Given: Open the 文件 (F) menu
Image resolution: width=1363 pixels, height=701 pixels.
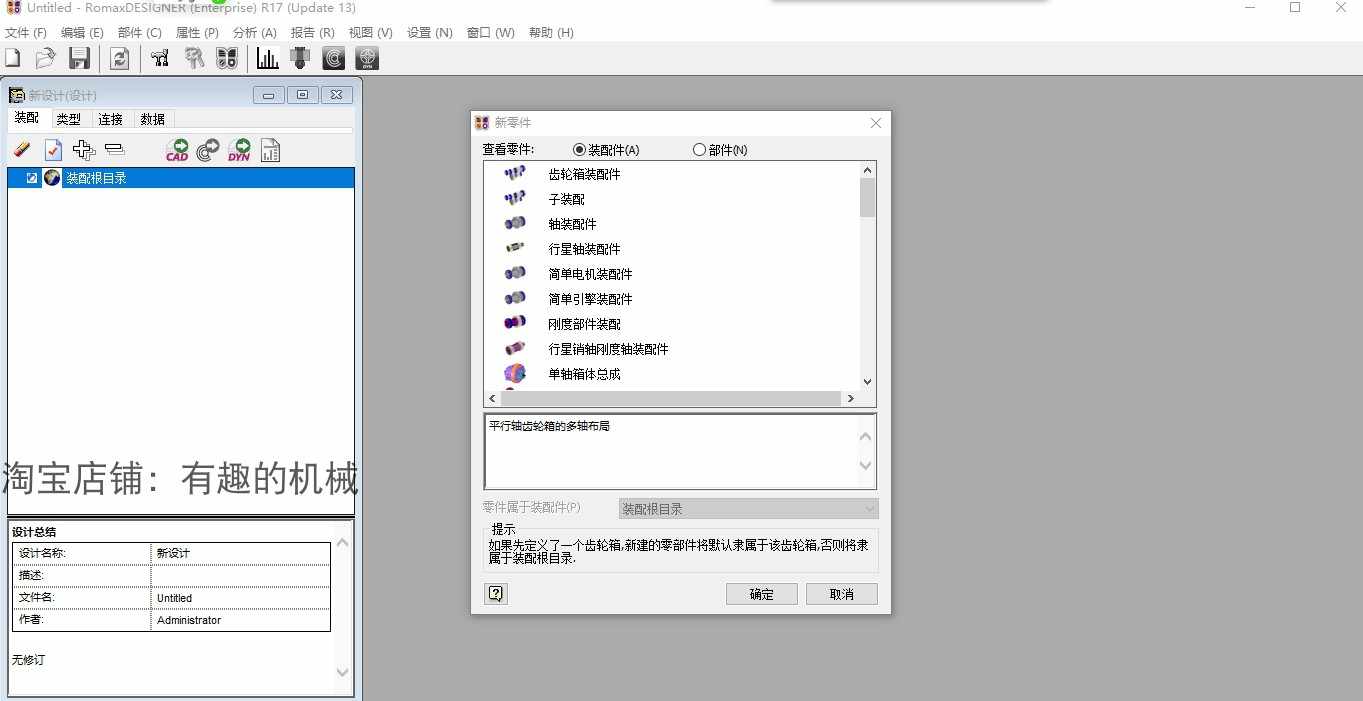Looking at the screenshot, I should (x=26, y=32).
